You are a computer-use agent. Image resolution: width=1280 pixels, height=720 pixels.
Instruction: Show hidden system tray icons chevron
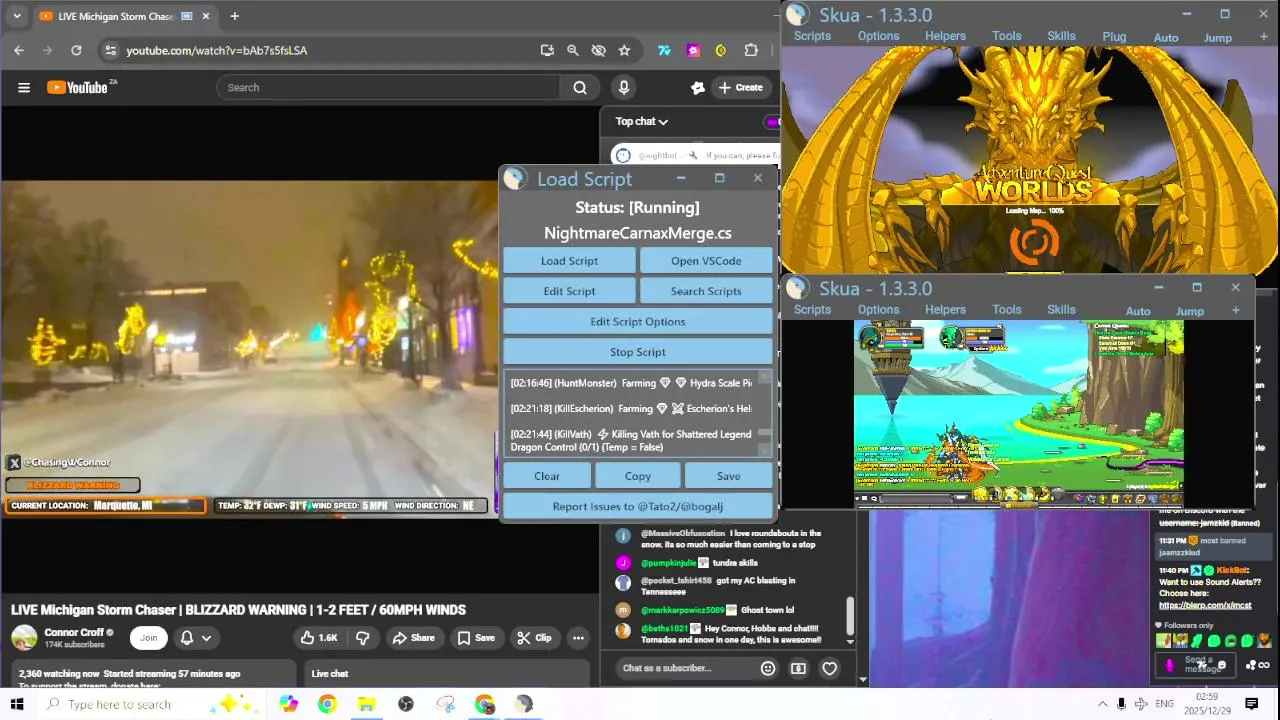1103,704
